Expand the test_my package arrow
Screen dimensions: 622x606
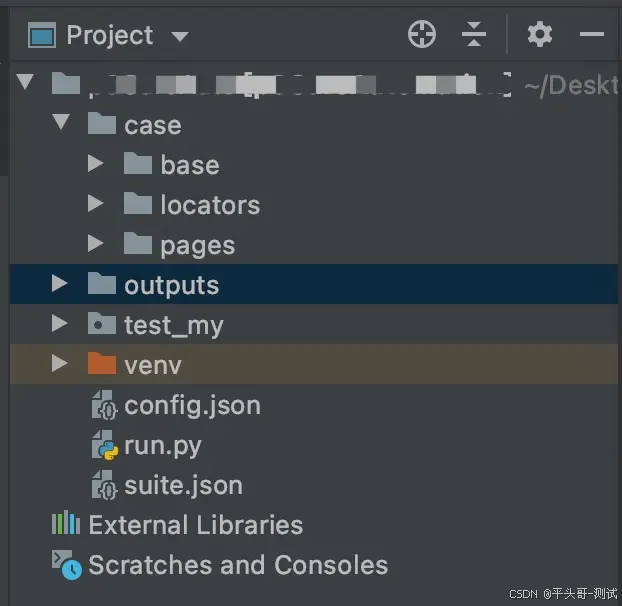[x=60, y=323]
